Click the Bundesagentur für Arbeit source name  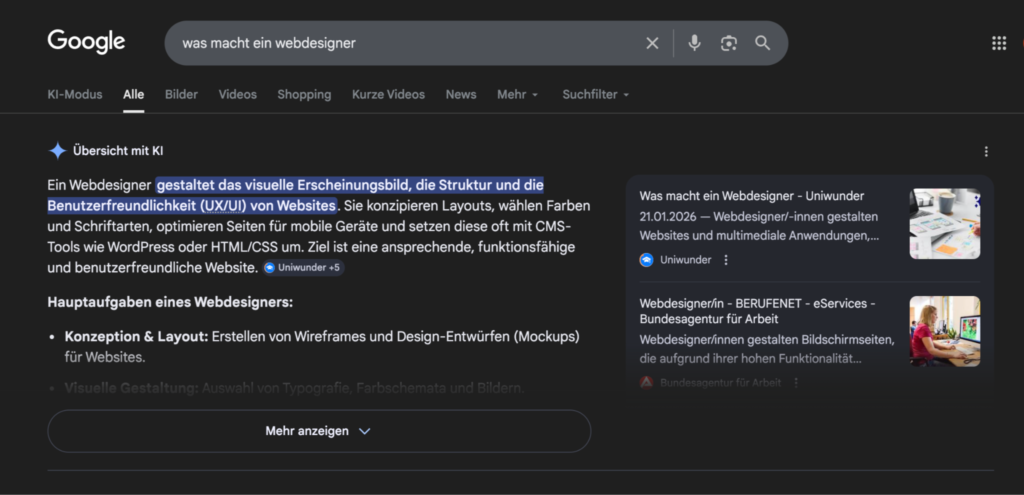(x=720, y=383)
